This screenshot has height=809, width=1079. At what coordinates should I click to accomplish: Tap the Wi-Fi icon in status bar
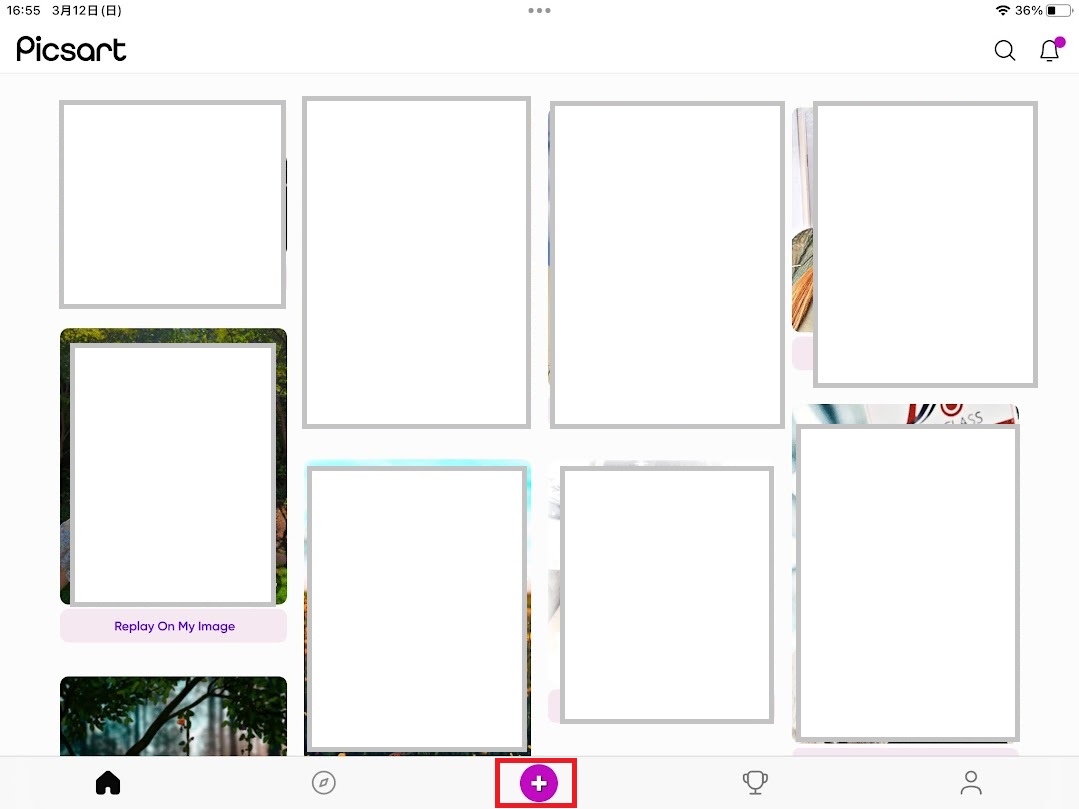[1002, 10]
